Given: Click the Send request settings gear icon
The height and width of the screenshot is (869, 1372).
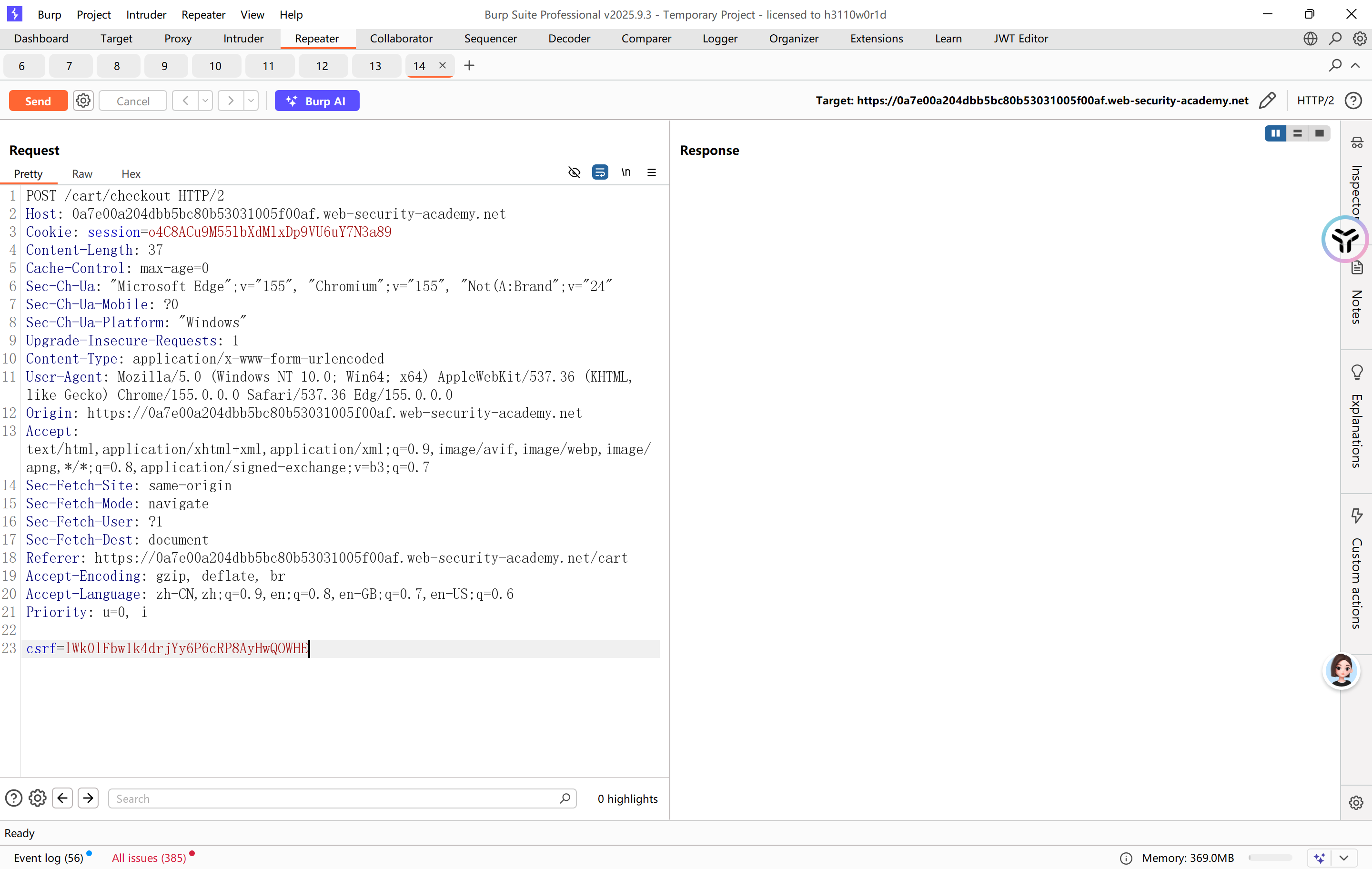Looking at the screenshot, I should pos(83,101).
